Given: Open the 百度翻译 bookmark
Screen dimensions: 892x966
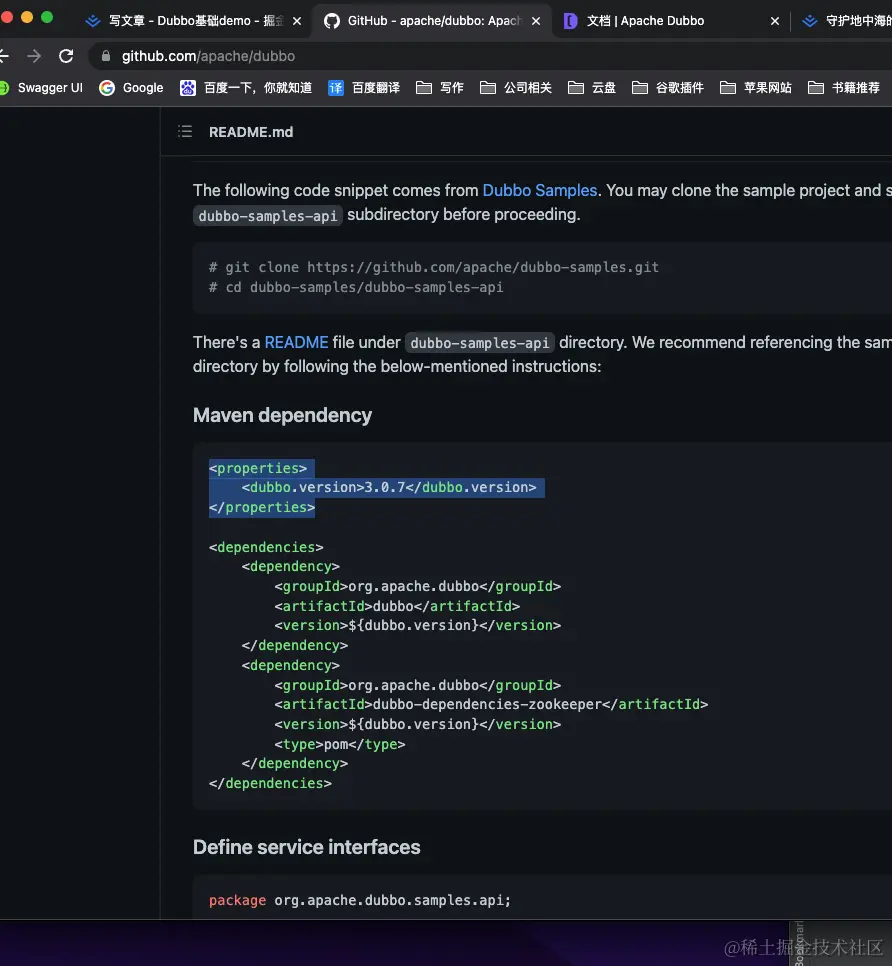Looking at the screenshot, I should point(364,88).
